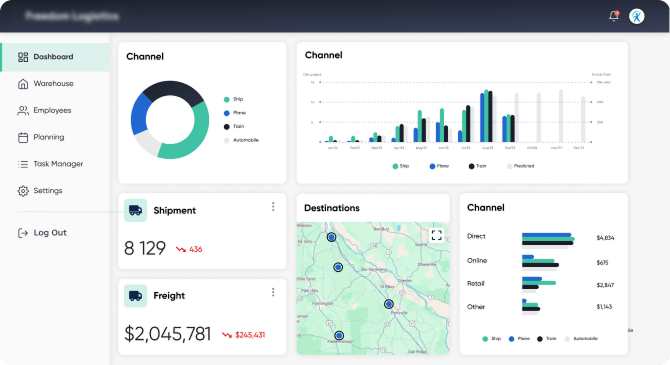Viewport: 670px width, 365px height.
Task: Click the Employees people icon
Action: tap(23, 111)
